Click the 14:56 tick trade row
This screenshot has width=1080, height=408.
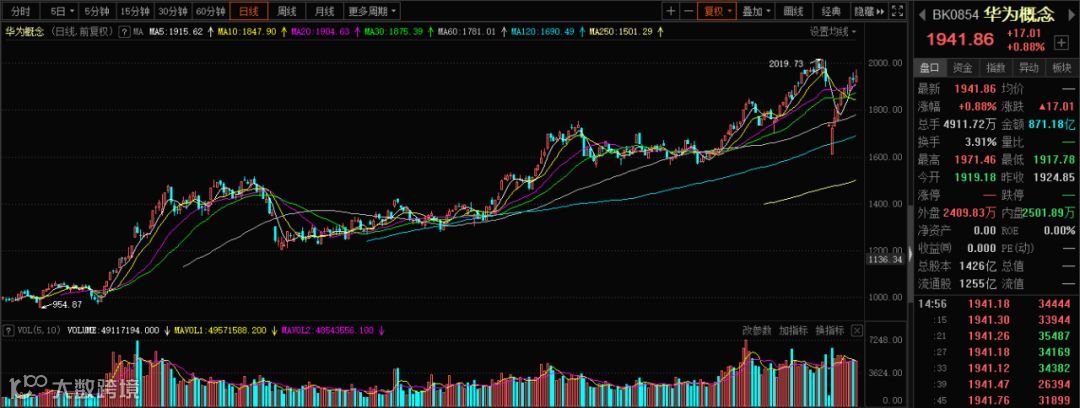click(996, 304)
